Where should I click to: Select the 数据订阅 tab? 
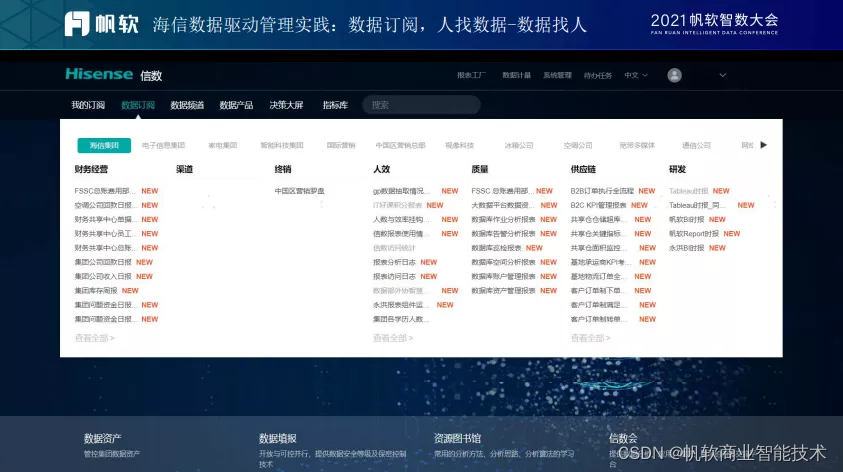(x=138, y=105)
